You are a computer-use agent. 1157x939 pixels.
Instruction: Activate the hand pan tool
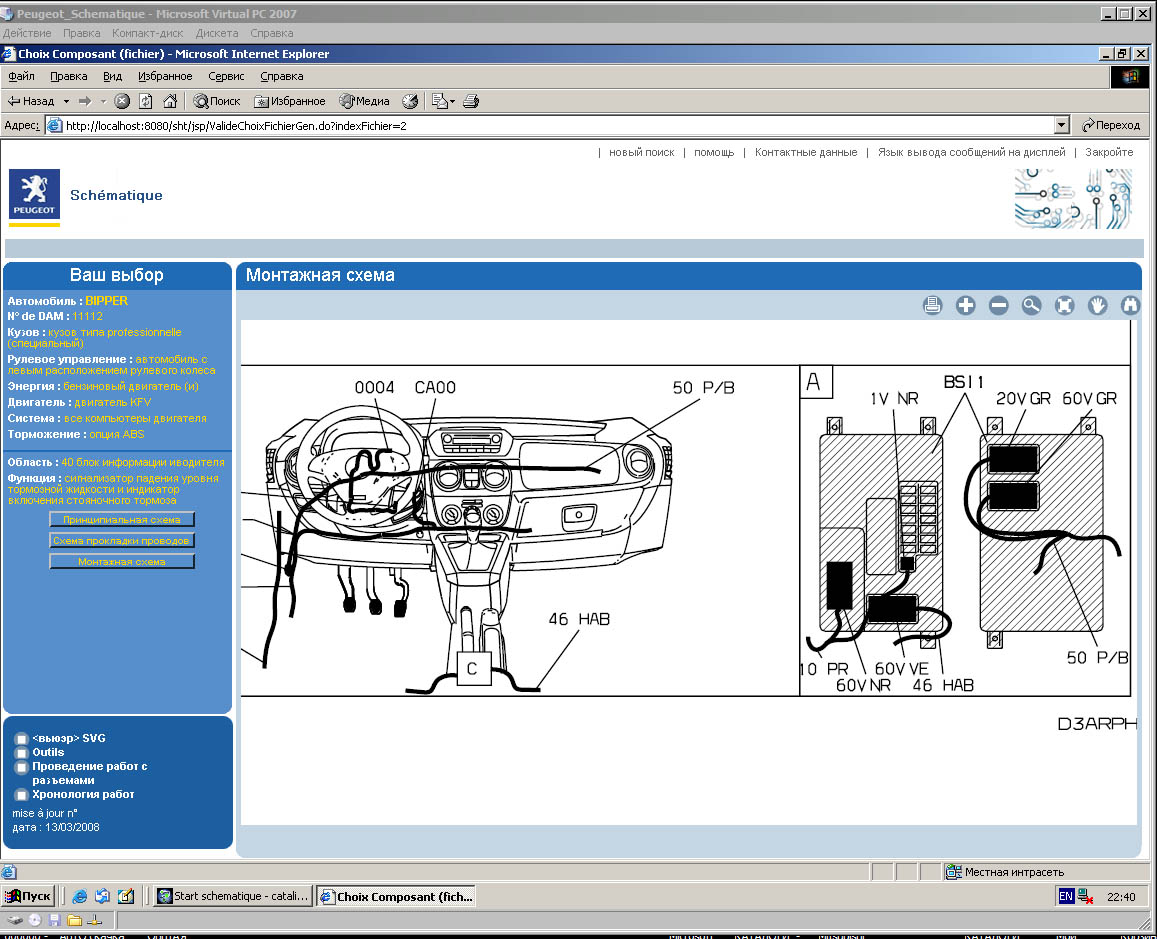point(1097,306)
